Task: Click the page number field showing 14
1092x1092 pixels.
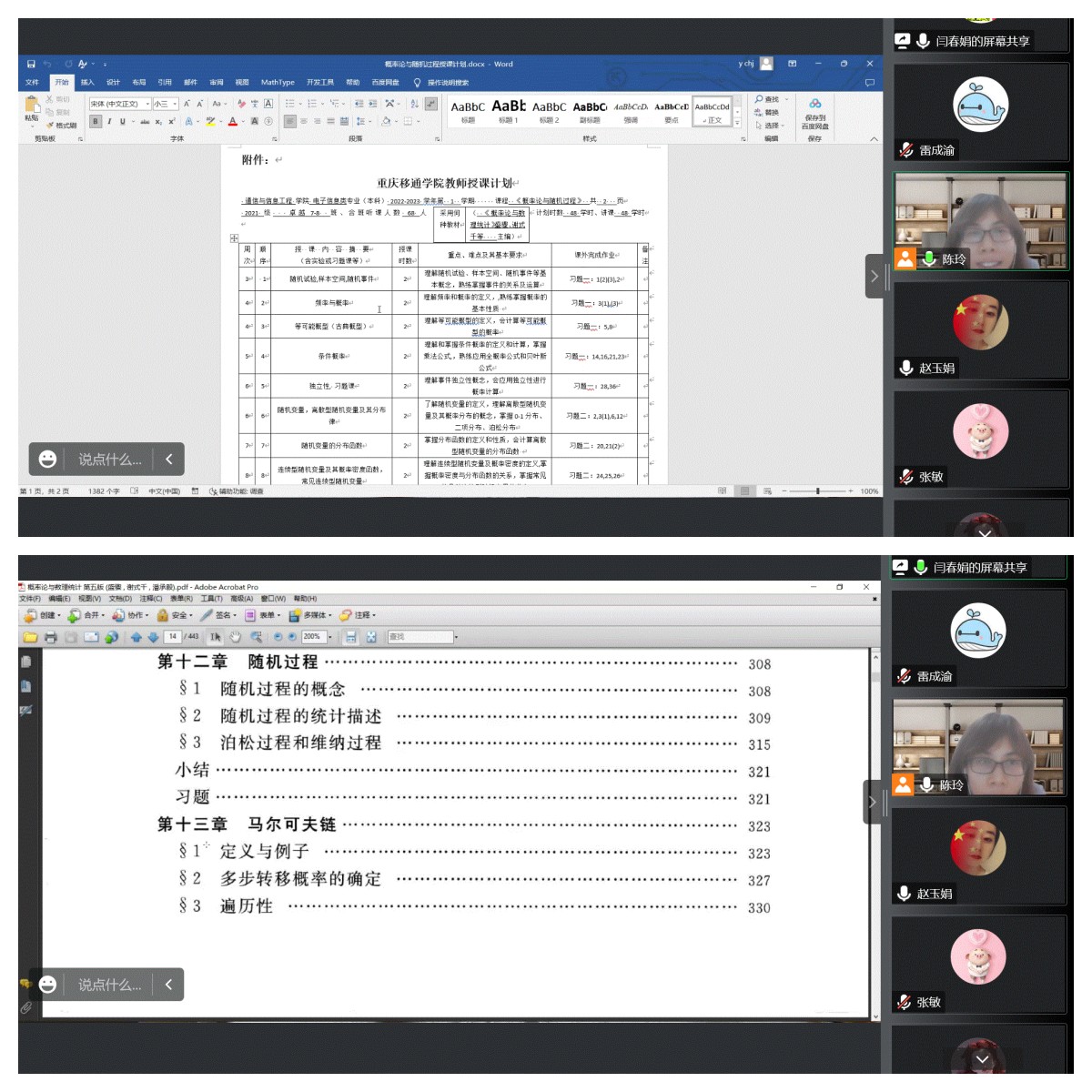Action: (173, 637)
